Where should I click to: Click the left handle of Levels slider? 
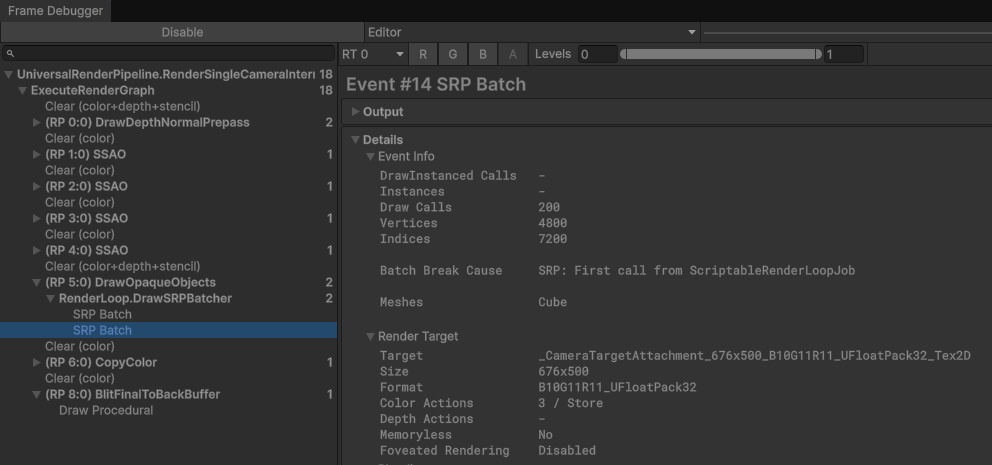623,54
